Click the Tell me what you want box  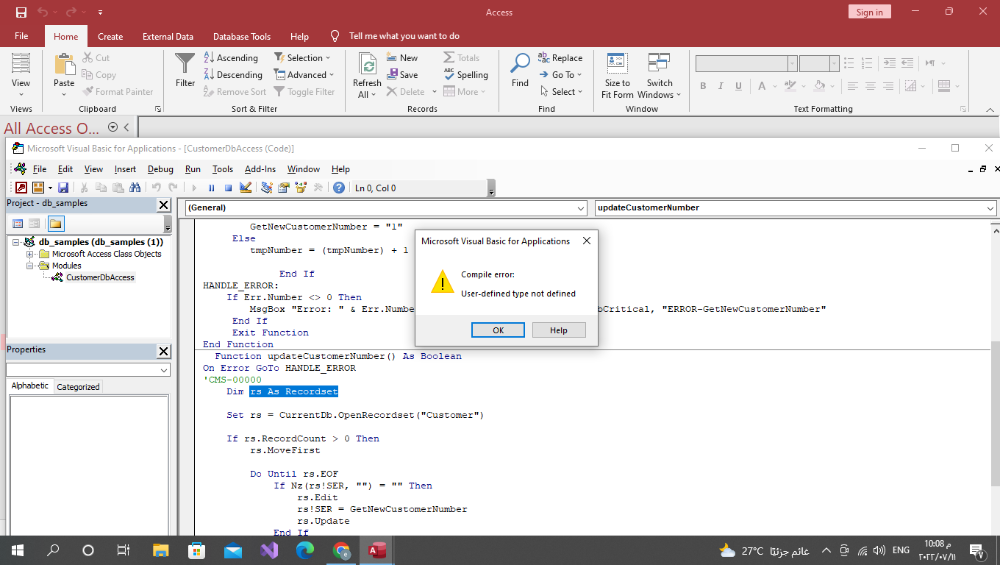[404, 36]
